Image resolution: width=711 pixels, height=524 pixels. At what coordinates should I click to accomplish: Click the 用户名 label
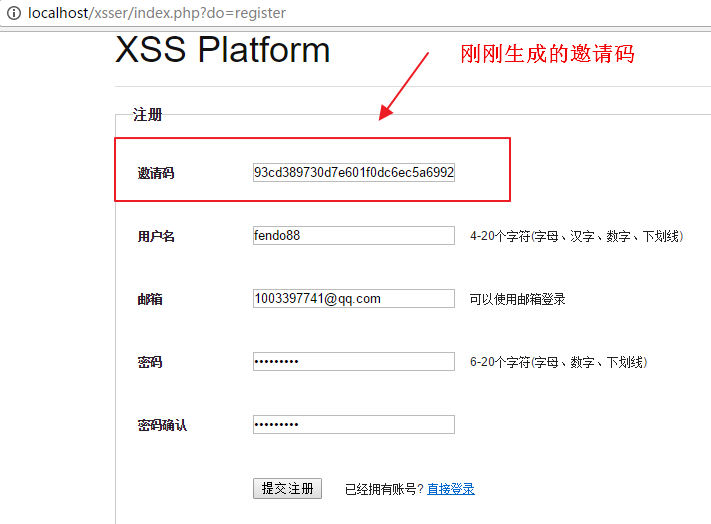(156, 236)
